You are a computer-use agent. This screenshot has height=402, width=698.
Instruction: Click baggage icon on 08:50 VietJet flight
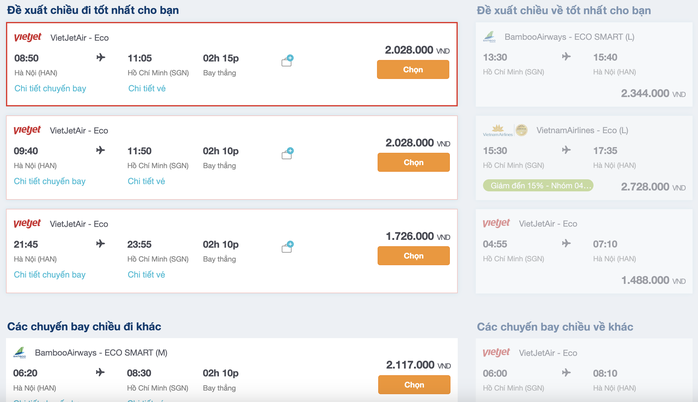(x=287, y=61)
